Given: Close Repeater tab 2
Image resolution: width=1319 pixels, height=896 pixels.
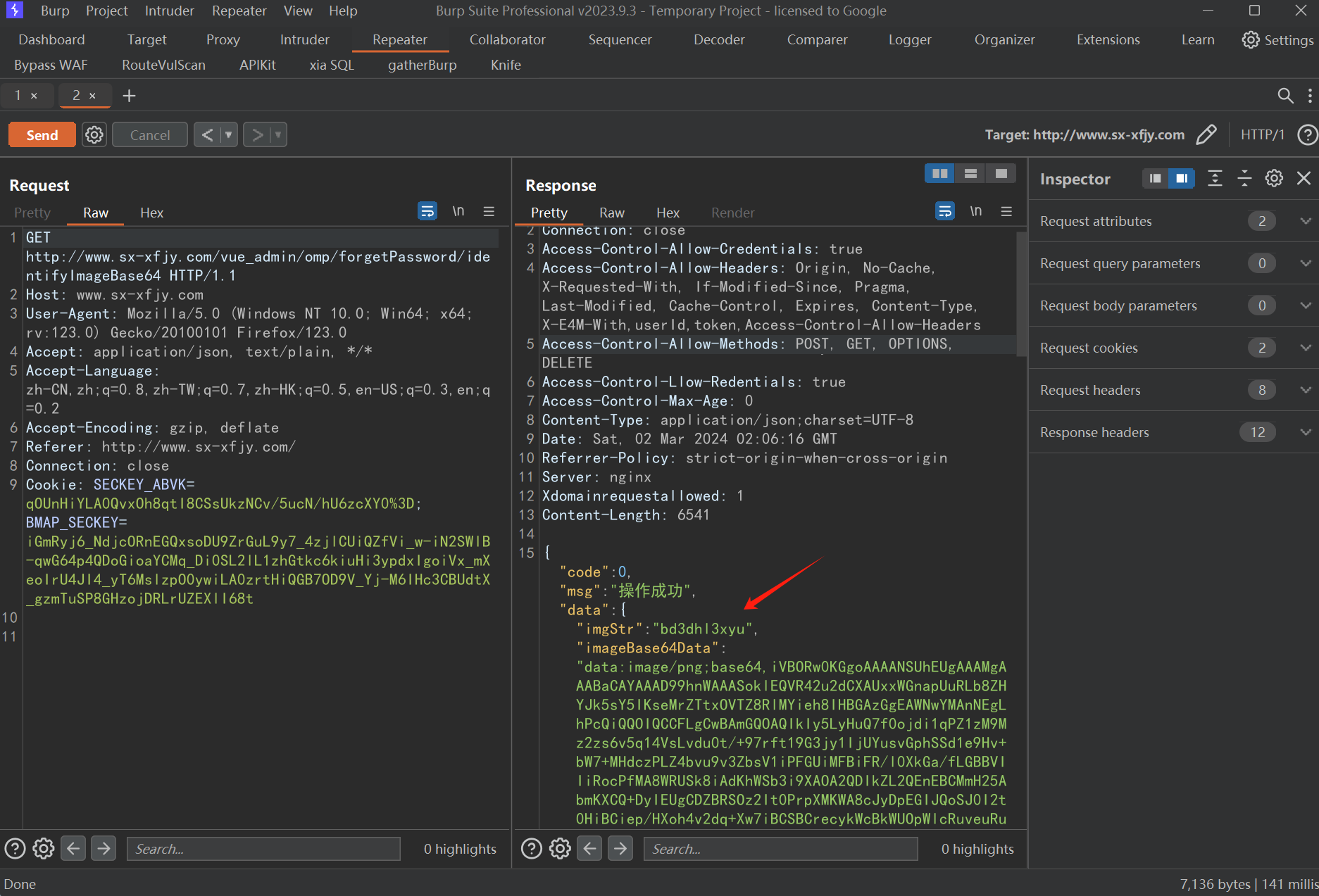Looking at the screenshot, I should [92, 96].
